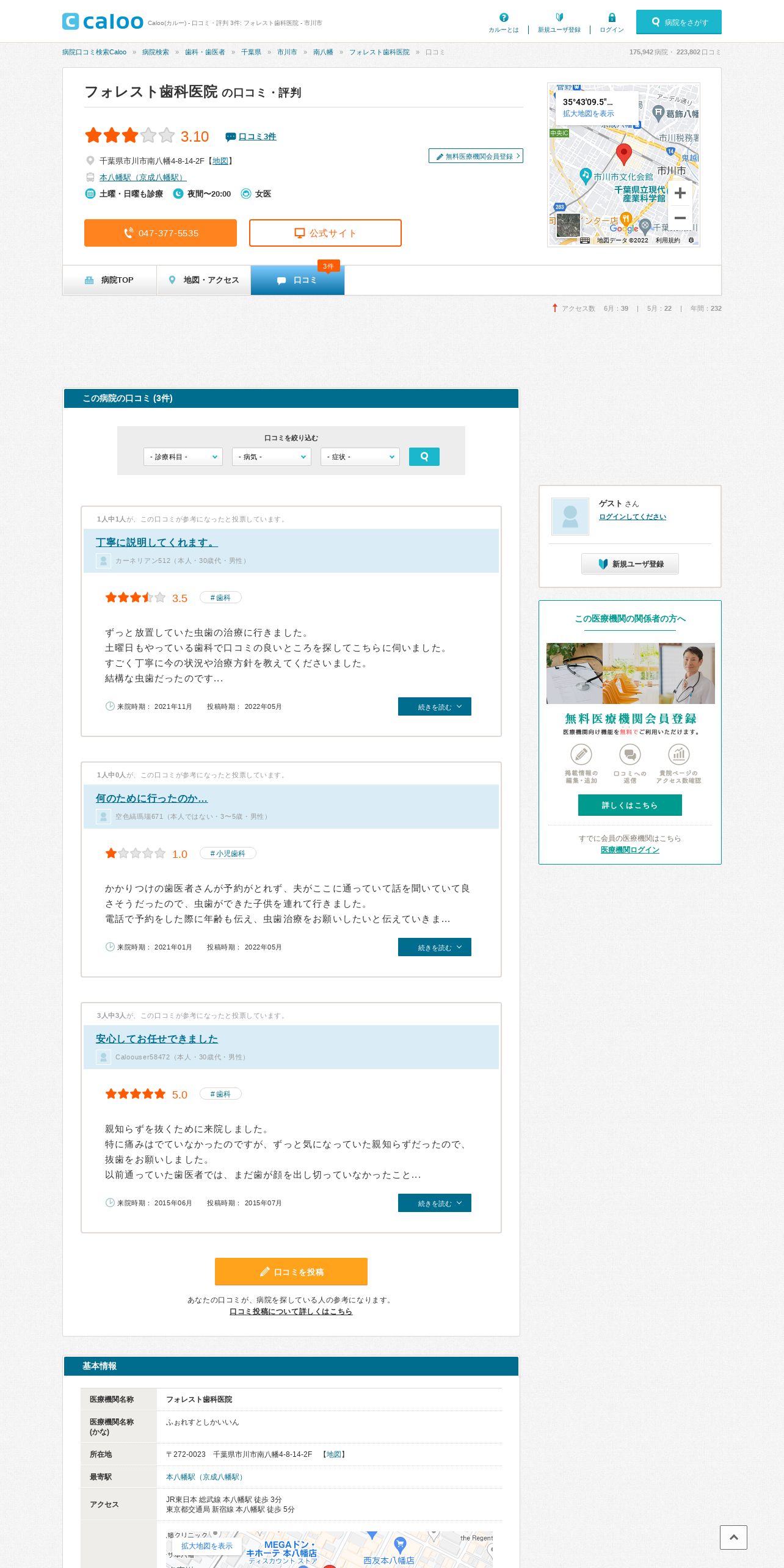Click the 女医 face icon
Image resolution: width=784 pixels, height=1568 pixels.
pos(246,194)
